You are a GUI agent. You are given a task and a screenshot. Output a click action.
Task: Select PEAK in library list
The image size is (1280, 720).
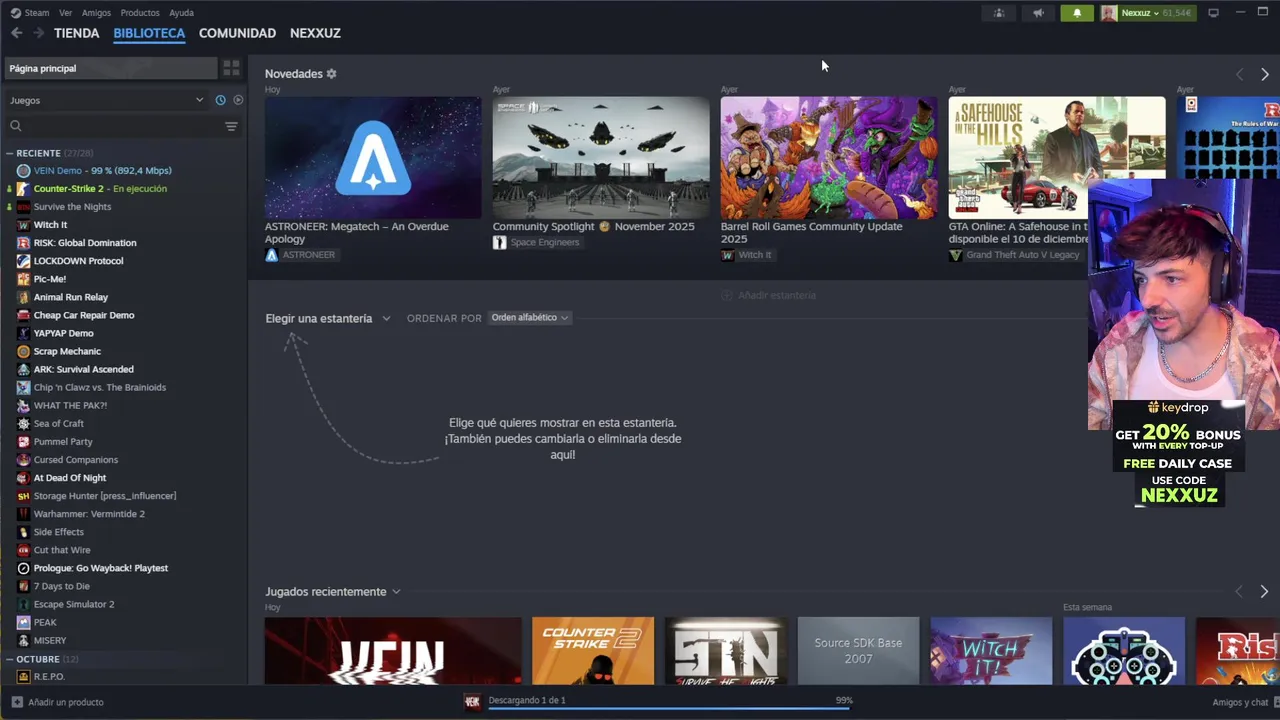click(45, 623)
